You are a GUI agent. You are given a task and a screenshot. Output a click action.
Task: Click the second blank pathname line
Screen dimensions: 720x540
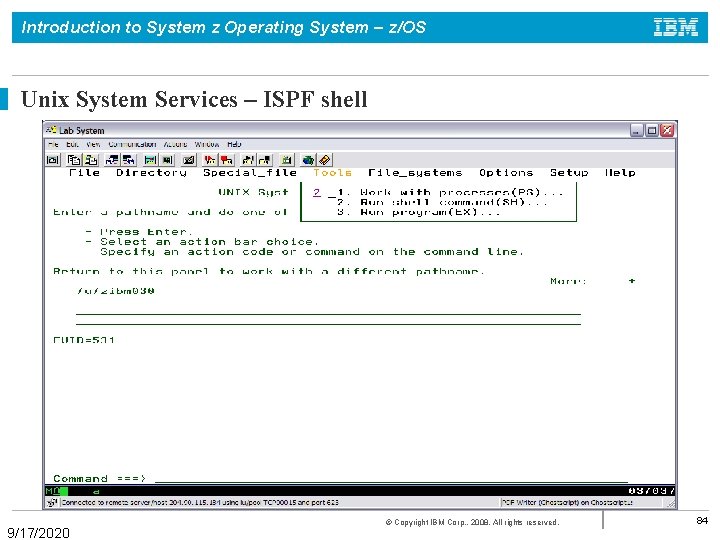(328, 320)
